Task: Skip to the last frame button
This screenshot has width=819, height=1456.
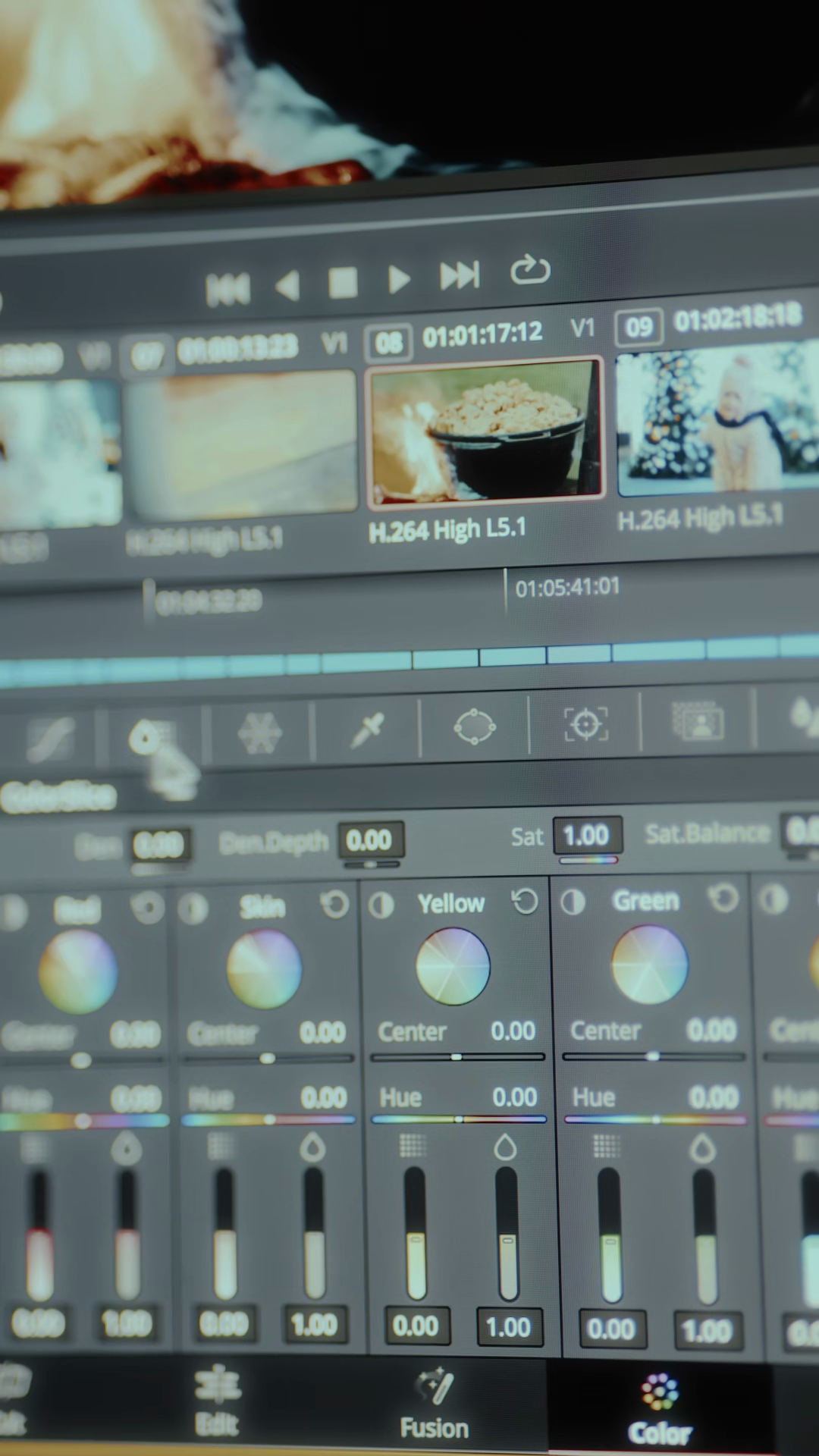Action: [x=460, y=275]
